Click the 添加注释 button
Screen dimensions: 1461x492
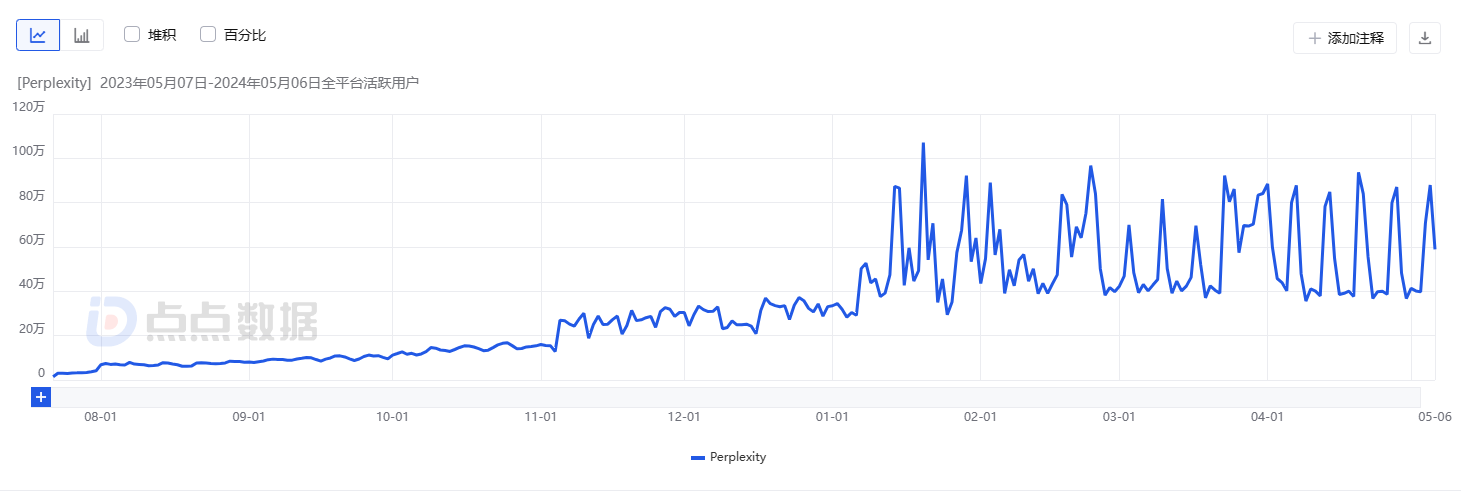(x=1344, y=38)
